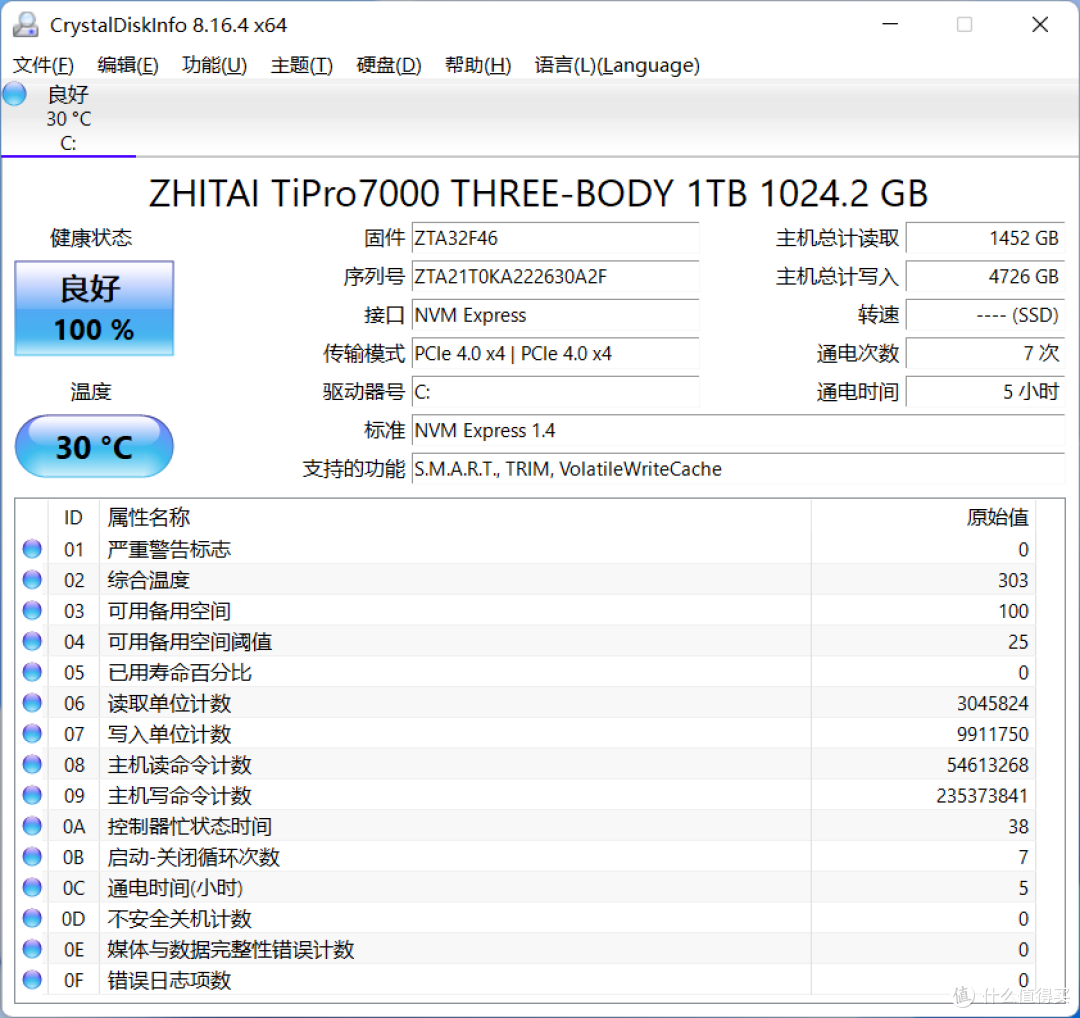Select the C: drive tab
1080x1018 pixels.
(x=68, y=118)
